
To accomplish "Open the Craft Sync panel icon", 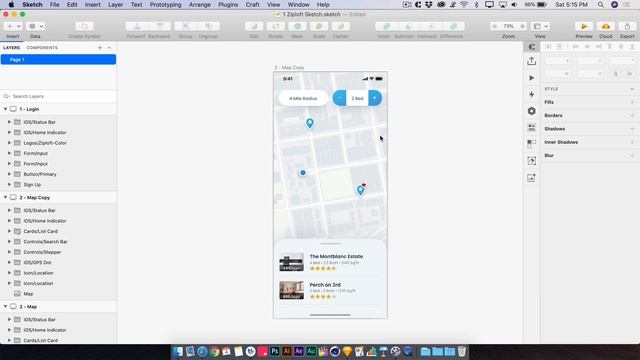I will 531,47.
